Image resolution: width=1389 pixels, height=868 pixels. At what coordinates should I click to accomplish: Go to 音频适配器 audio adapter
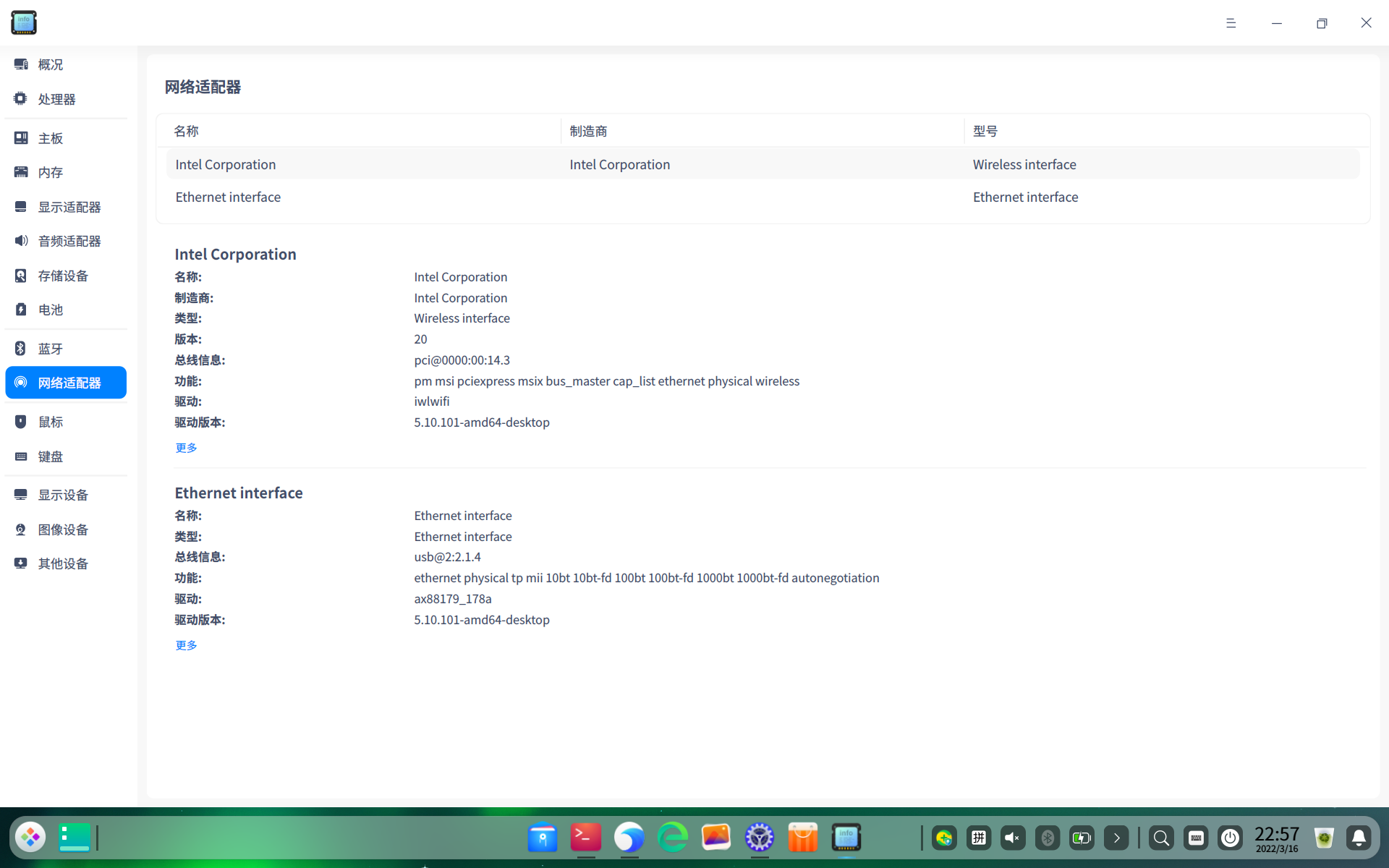69,241
